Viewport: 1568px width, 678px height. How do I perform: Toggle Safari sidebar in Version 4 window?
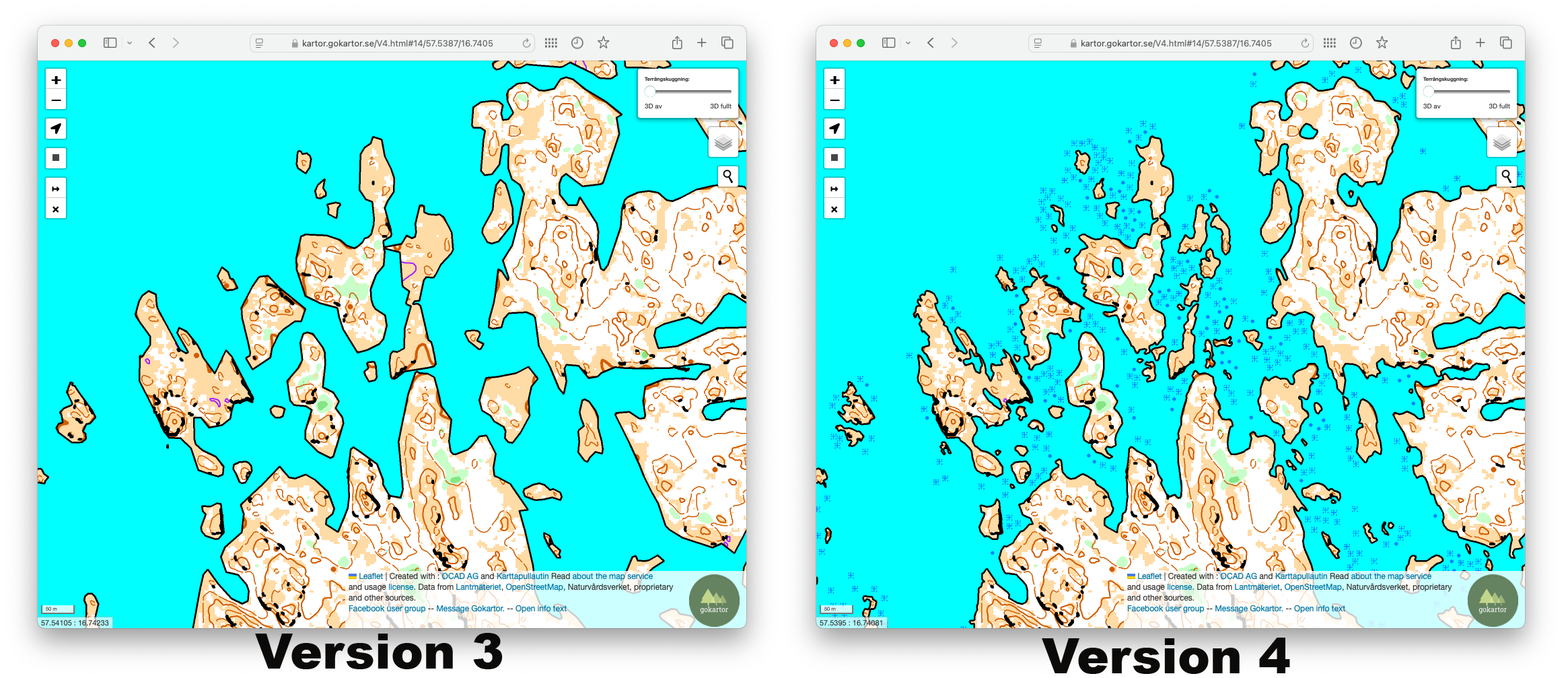point(889,43)
